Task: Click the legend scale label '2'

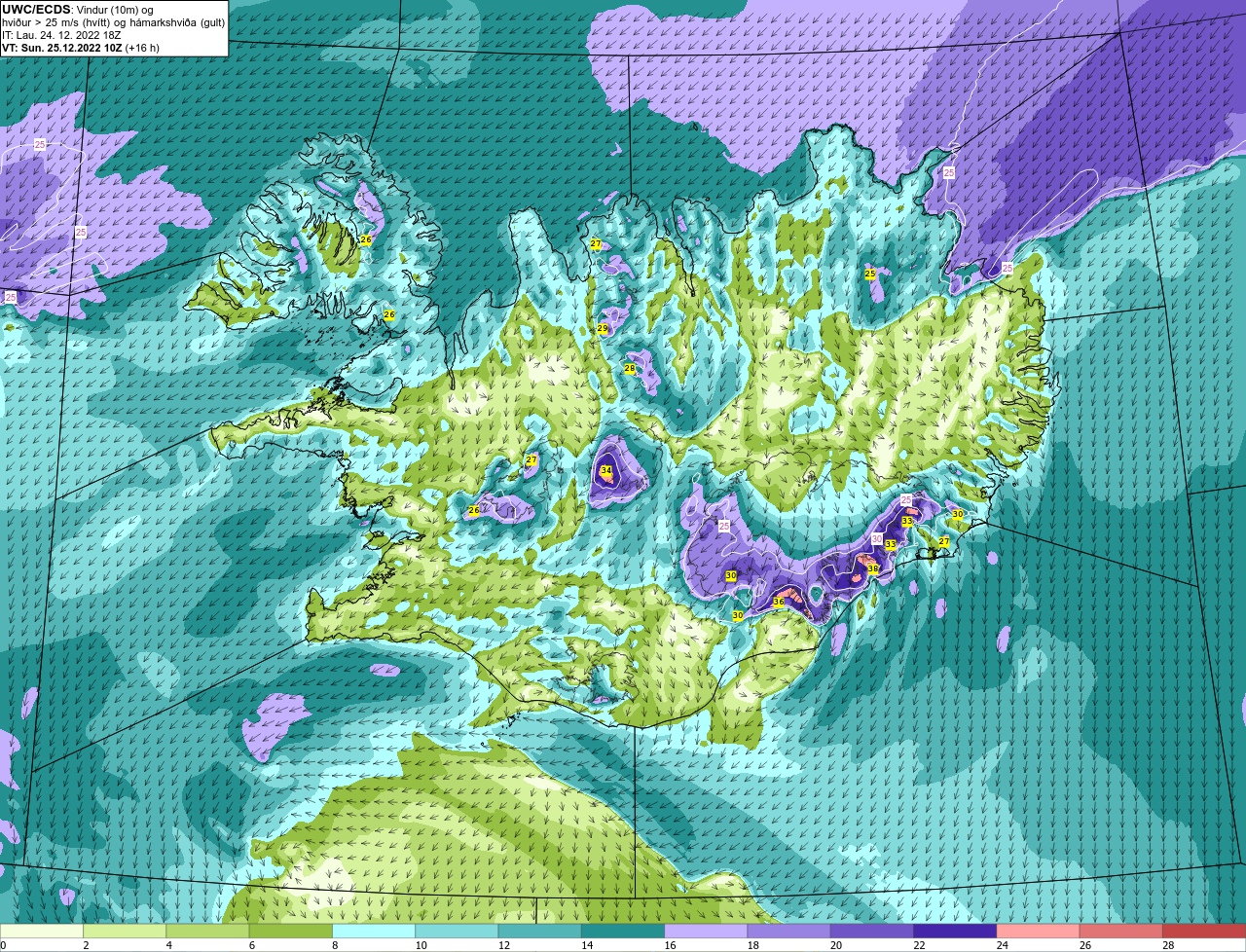Action: click(x=86, y=945)
